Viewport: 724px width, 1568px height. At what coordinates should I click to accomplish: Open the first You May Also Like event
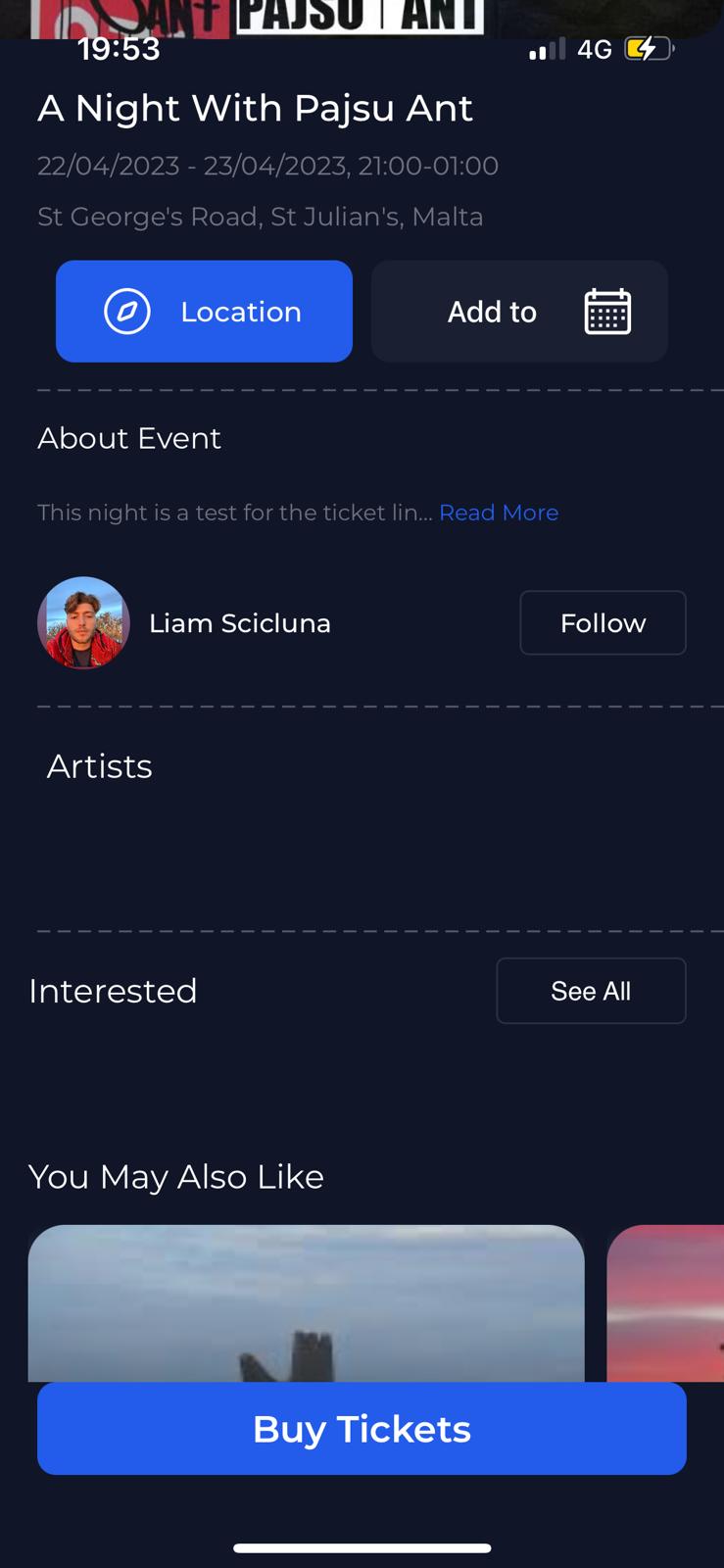click(x=306, y=1303)
